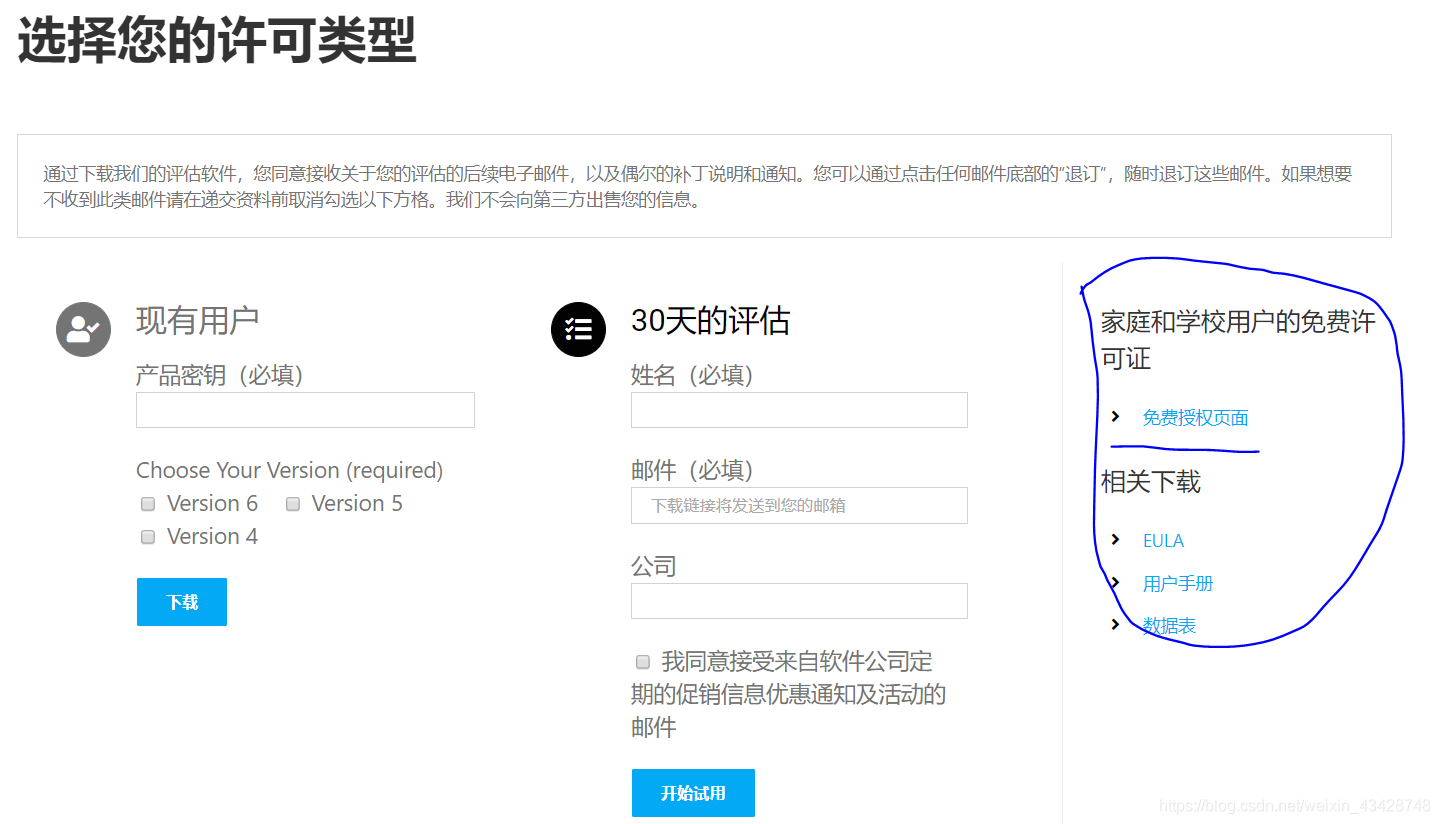
Task: Click the 开始试用 button
Action: point(693,793)
